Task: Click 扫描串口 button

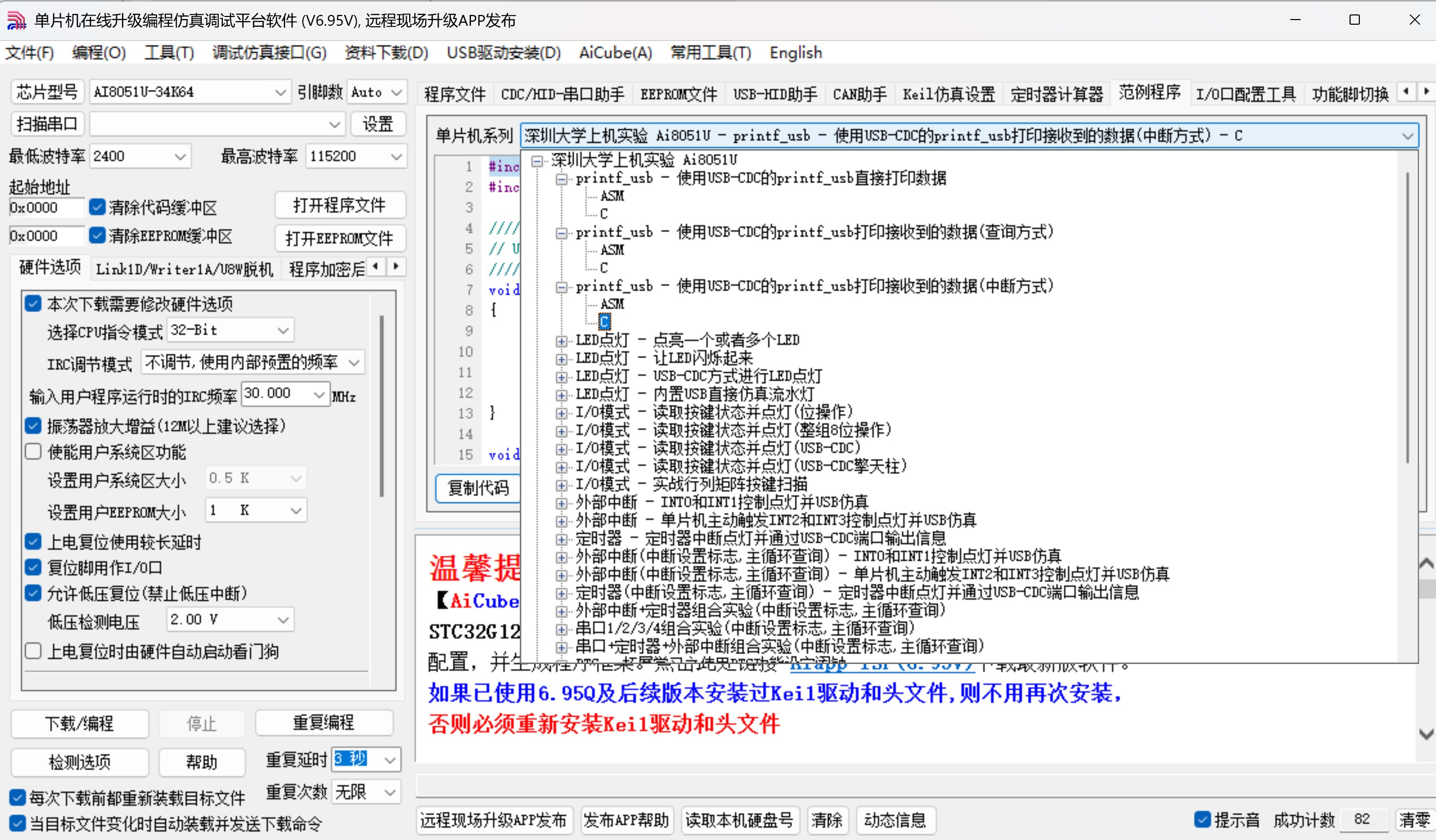Action: click(47, 124)
